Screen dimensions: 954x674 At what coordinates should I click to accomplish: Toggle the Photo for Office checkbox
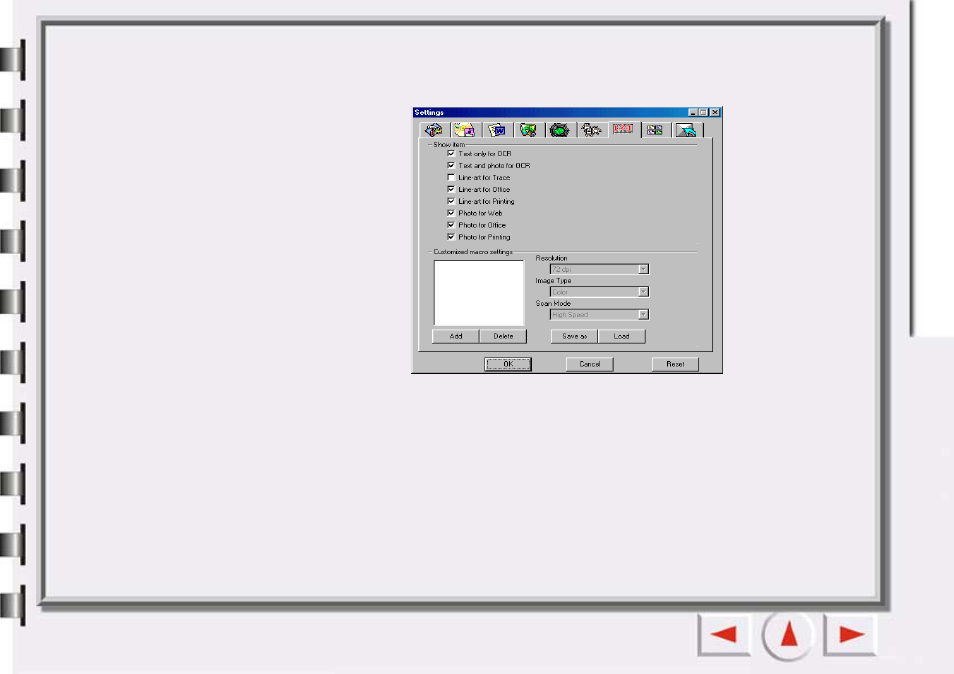451,225
